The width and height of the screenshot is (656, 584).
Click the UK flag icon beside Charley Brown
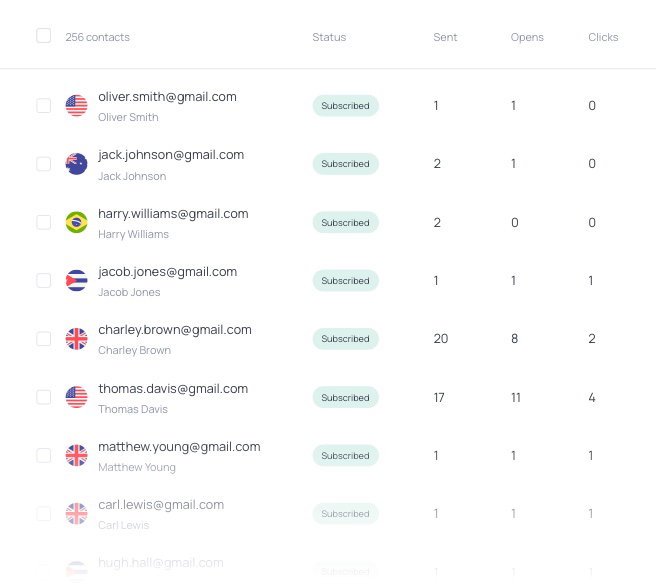[x=76, y=339]
